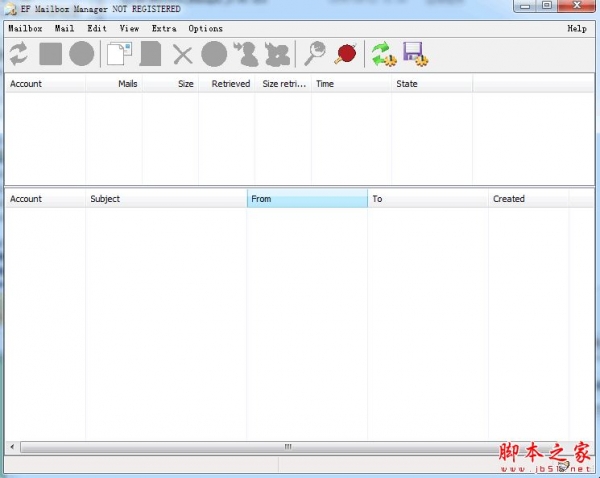Open the Mailbox menu
The height and width of the screenshot is (478, 600).
(x=27, y=29)
